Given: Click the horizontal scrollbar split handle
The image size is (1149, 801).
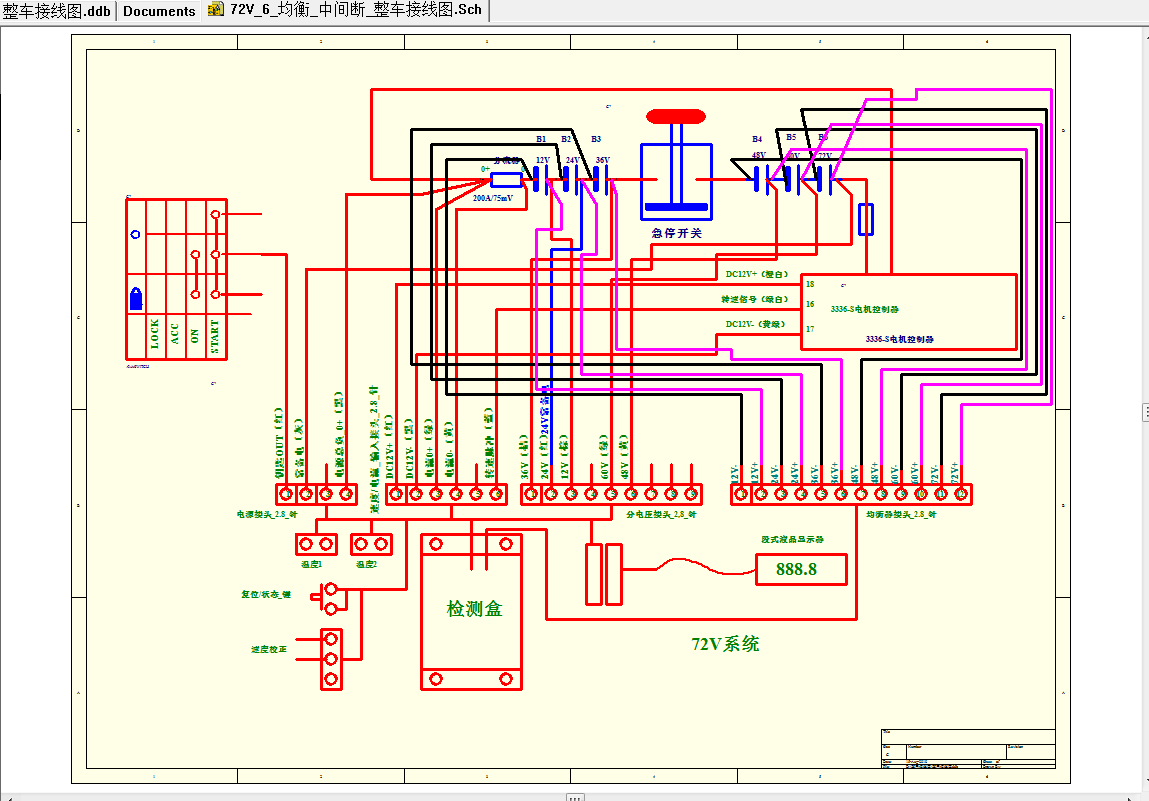Looking at the screenshot, I should tap(575, 797).
